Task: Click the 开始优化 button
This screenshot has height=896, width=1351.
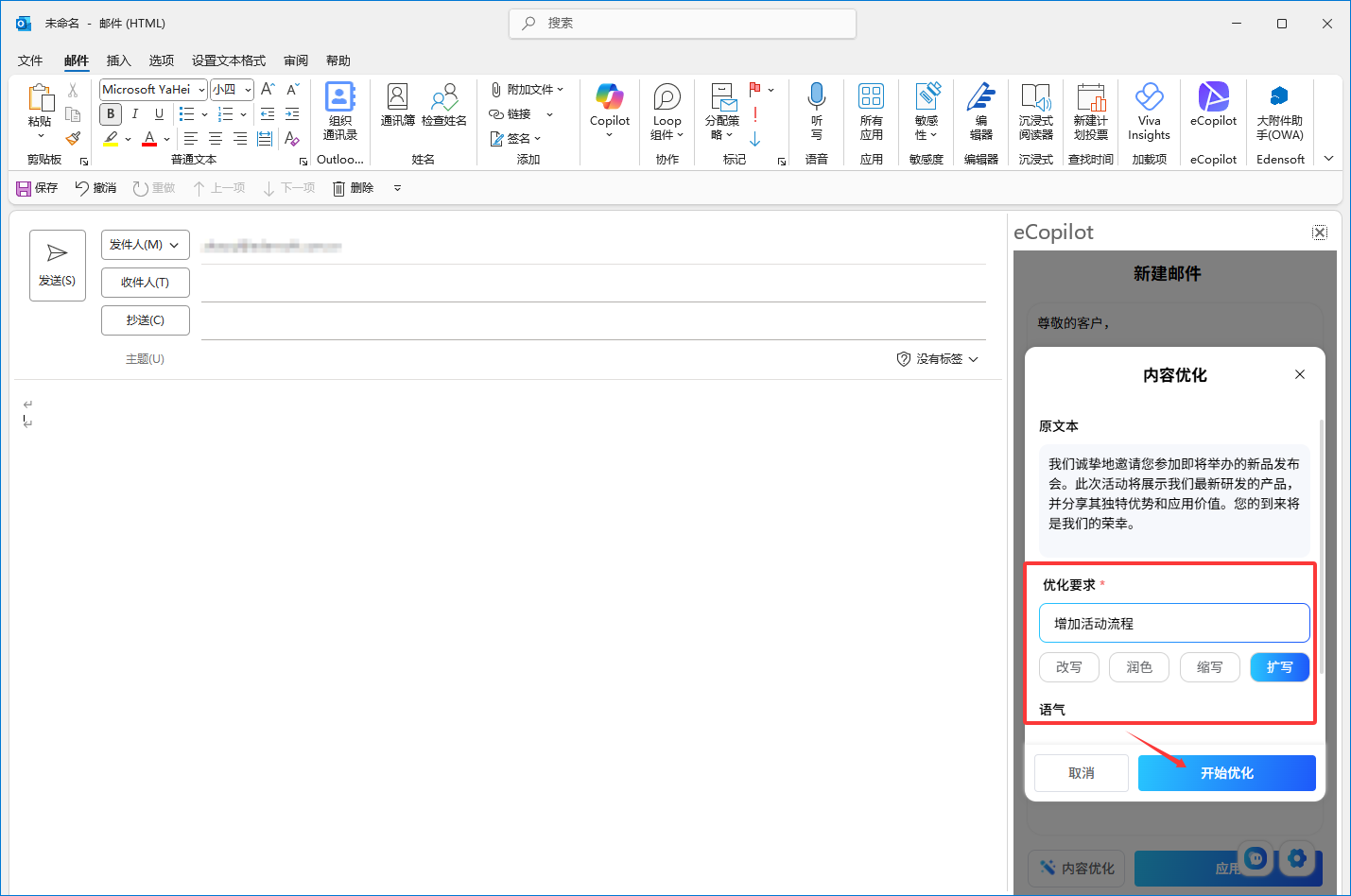Action: pos(1226,773)
